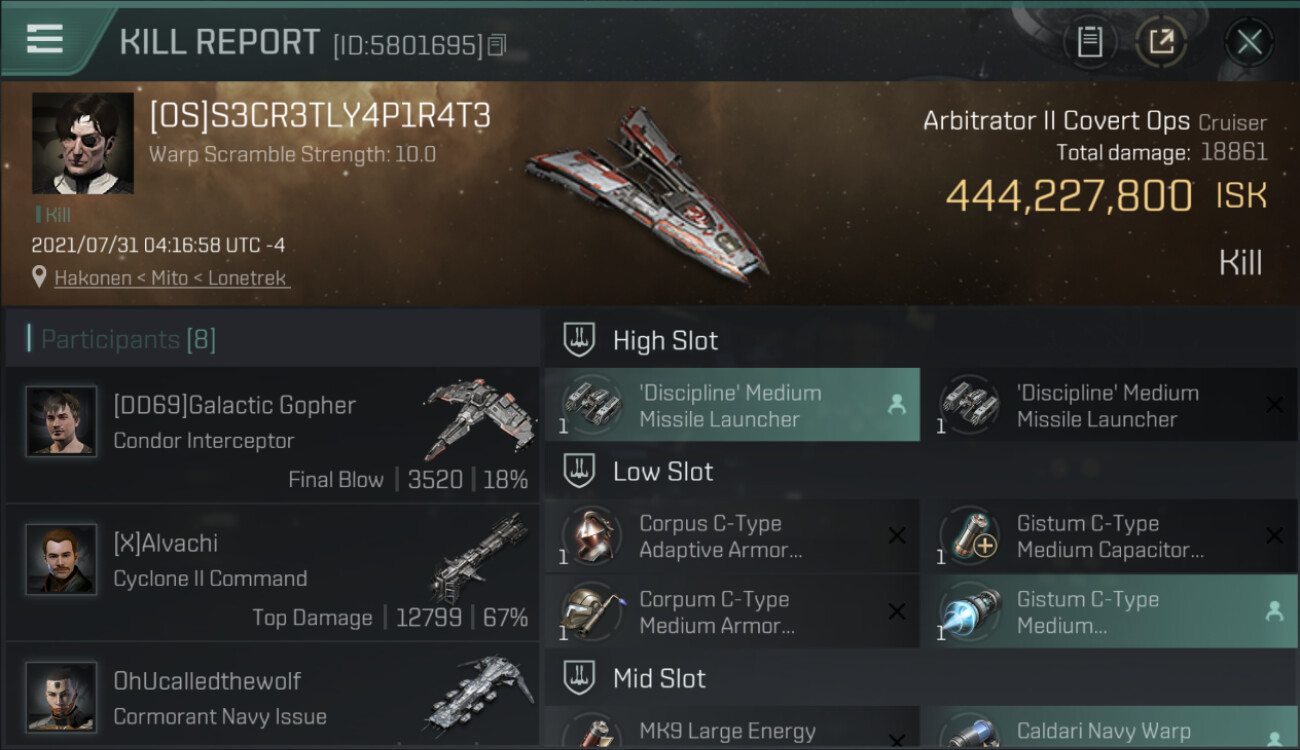
Task: Click OhUcalledthewolf's portrait
Action: click(62, 696)
